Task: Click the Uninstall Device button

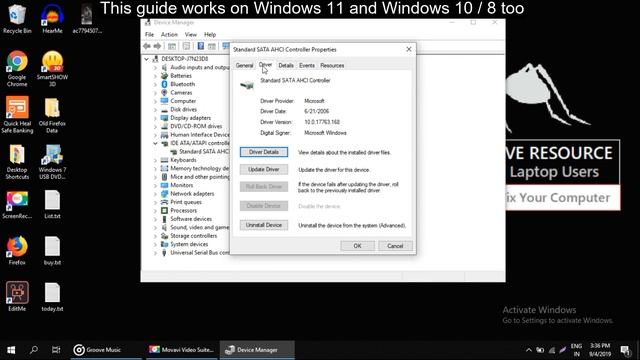Action: (264, 225)
